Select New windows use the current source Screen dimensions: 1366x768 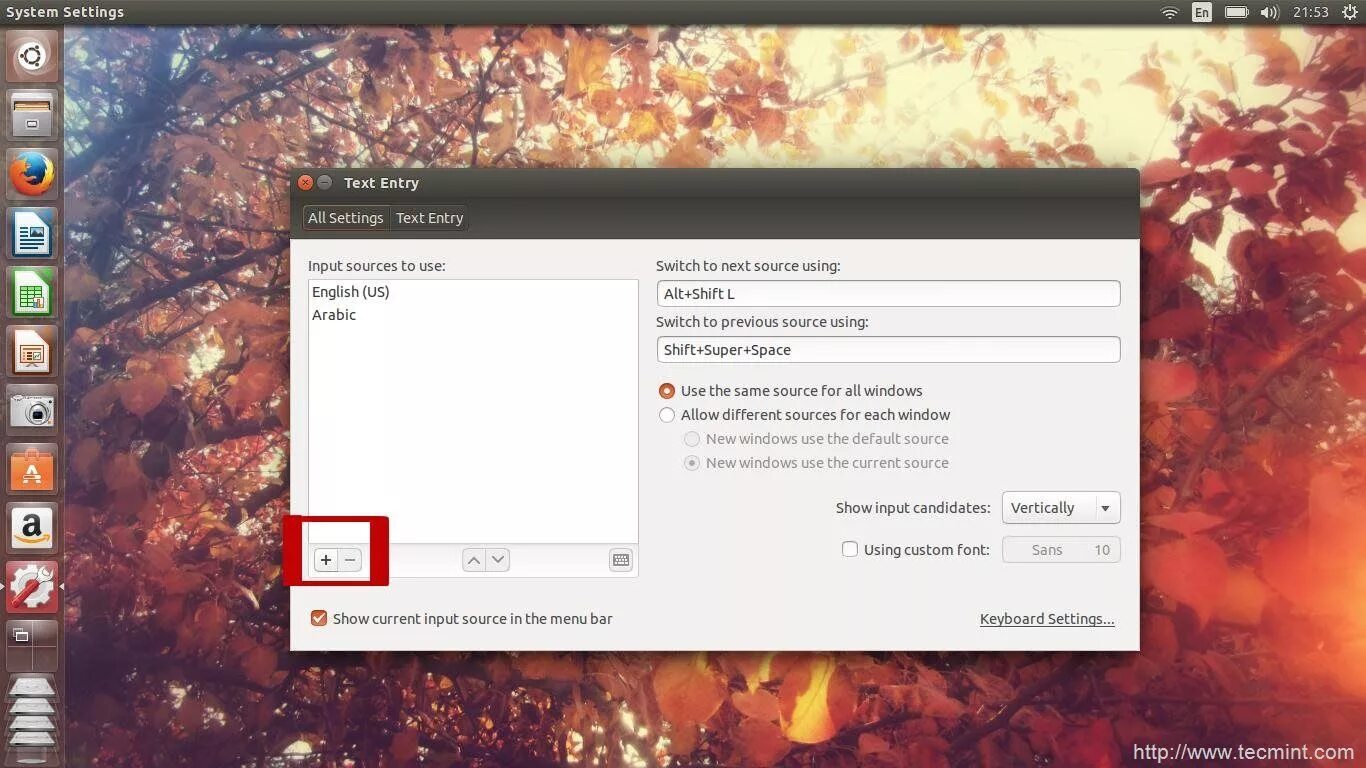click(816, 463)
